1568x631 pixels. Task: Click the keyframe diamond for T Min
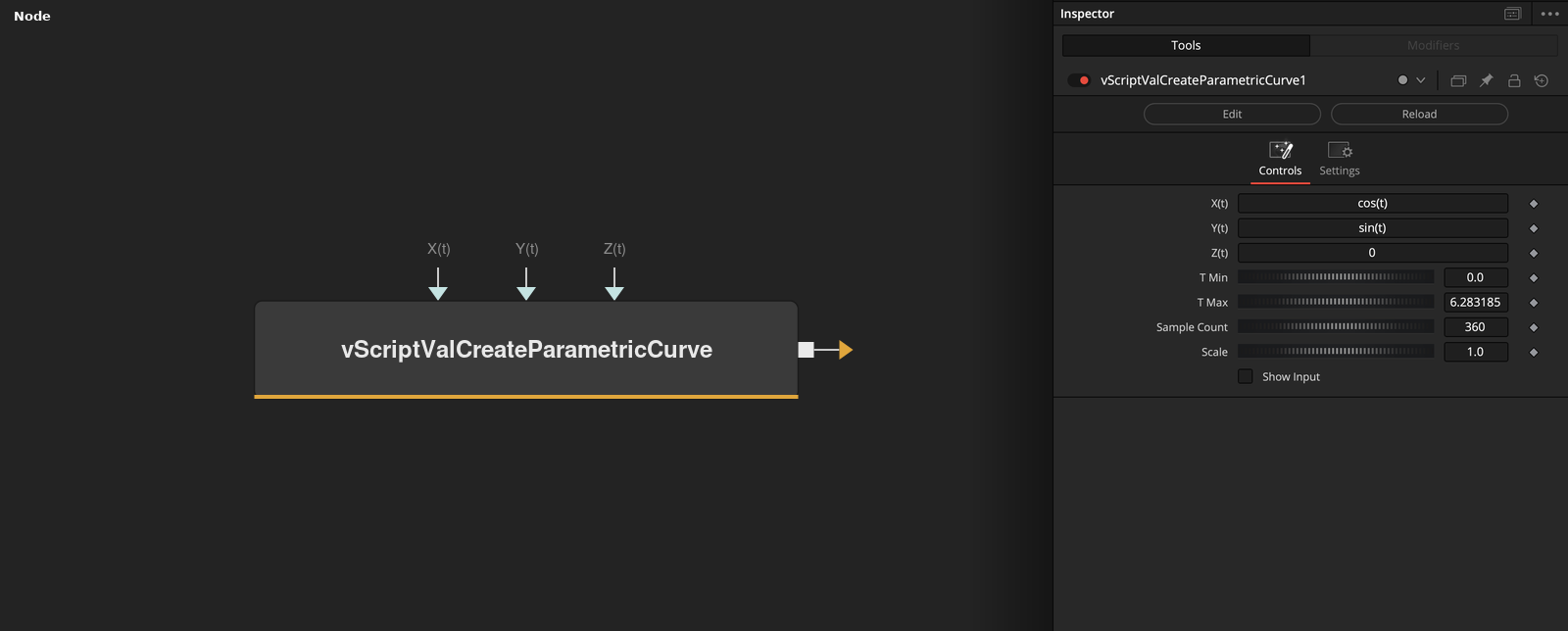click(1534, 278)
